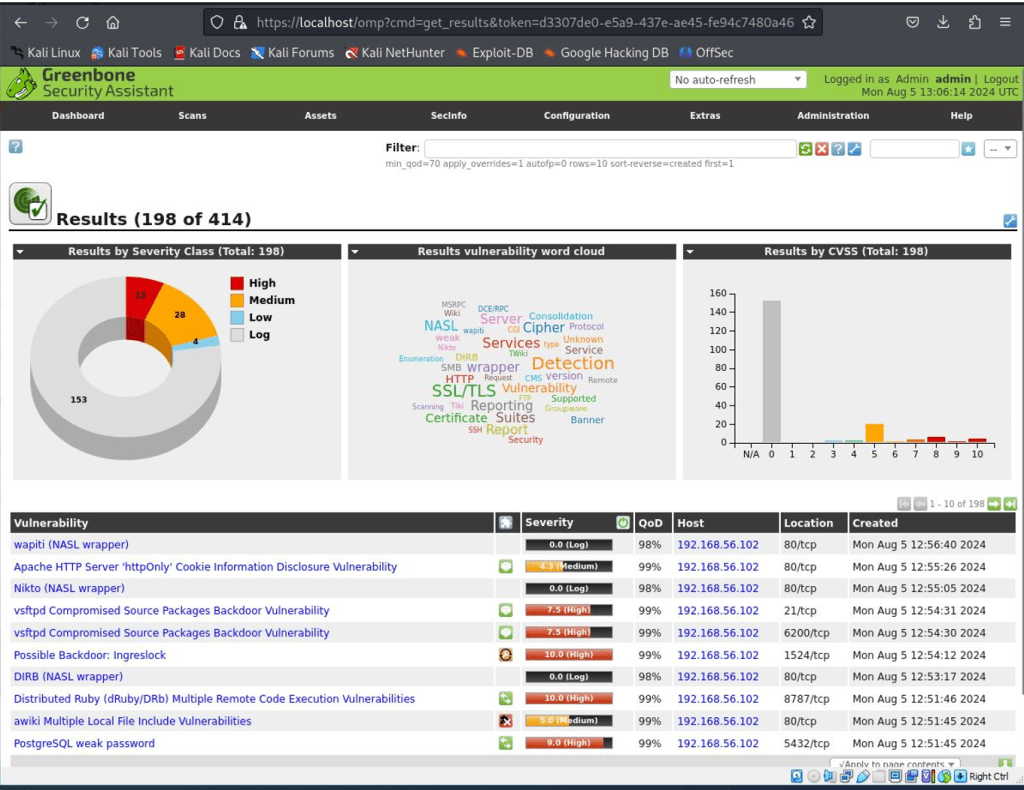
Task: Click the blue star new-filter icon
Action: (x=968, y=149)
